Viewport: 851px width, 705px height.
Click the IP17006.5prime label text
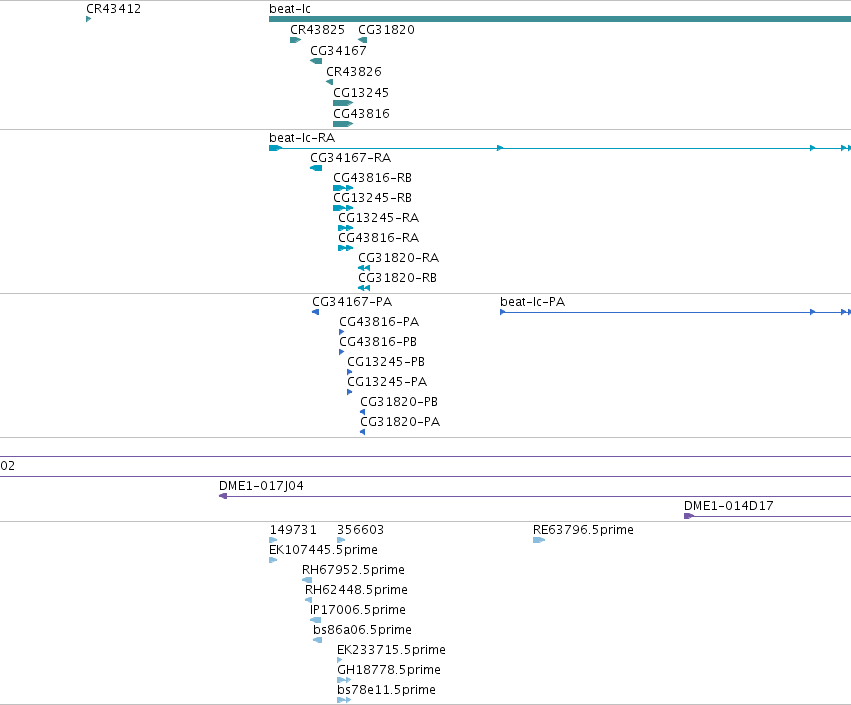pos(358,610)
